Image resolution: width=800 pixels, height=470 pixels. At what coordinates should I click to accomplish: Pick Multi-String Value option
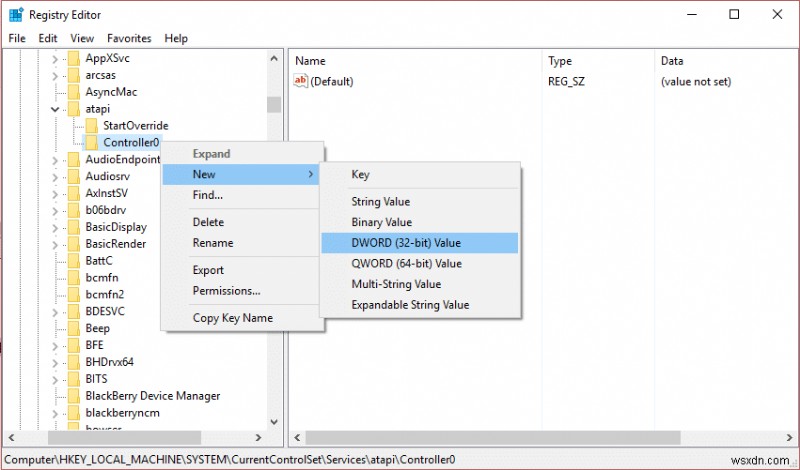419,284
